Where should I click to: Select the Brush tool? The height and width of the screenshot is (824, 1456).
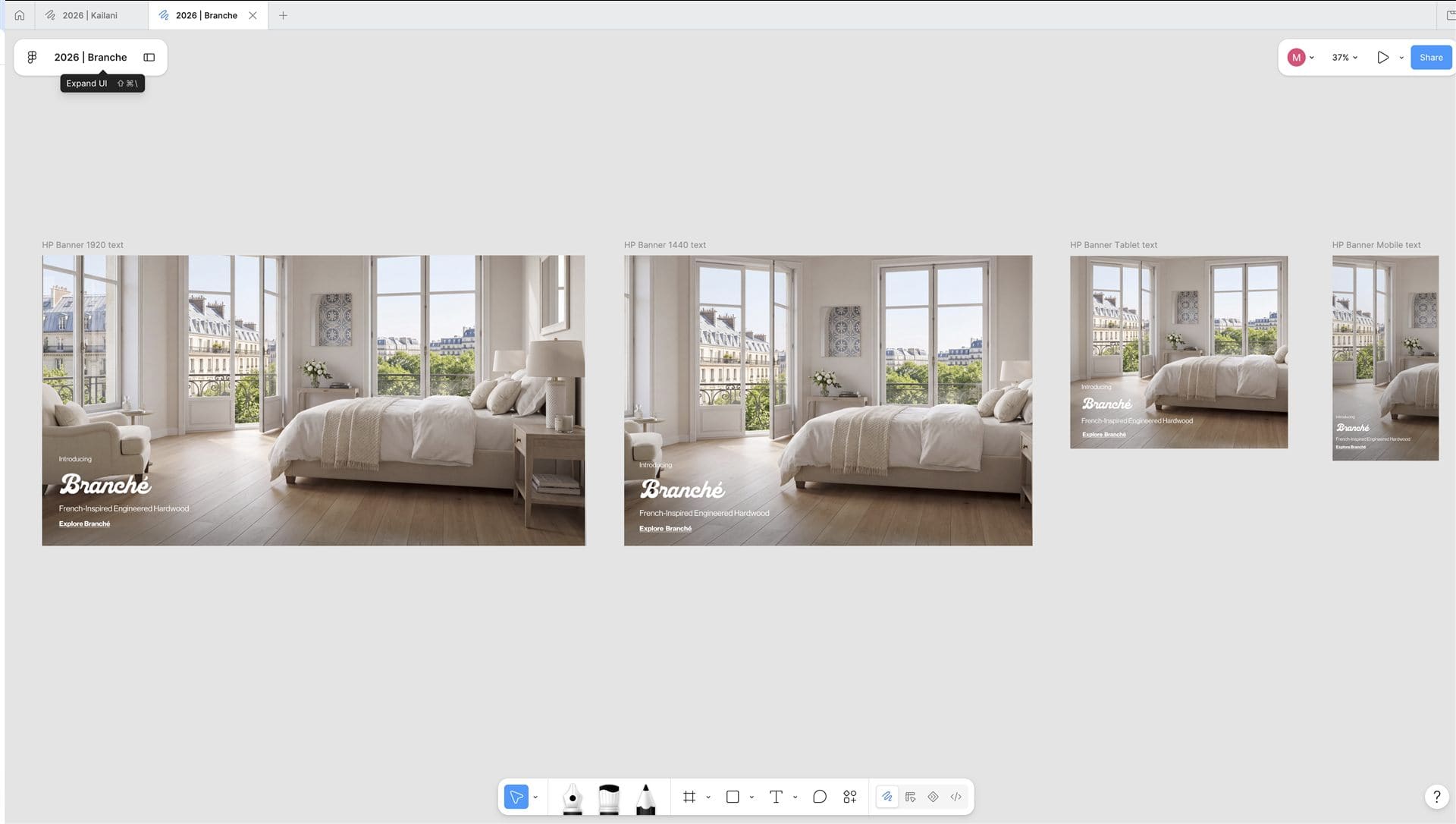(x=609, y=798)
